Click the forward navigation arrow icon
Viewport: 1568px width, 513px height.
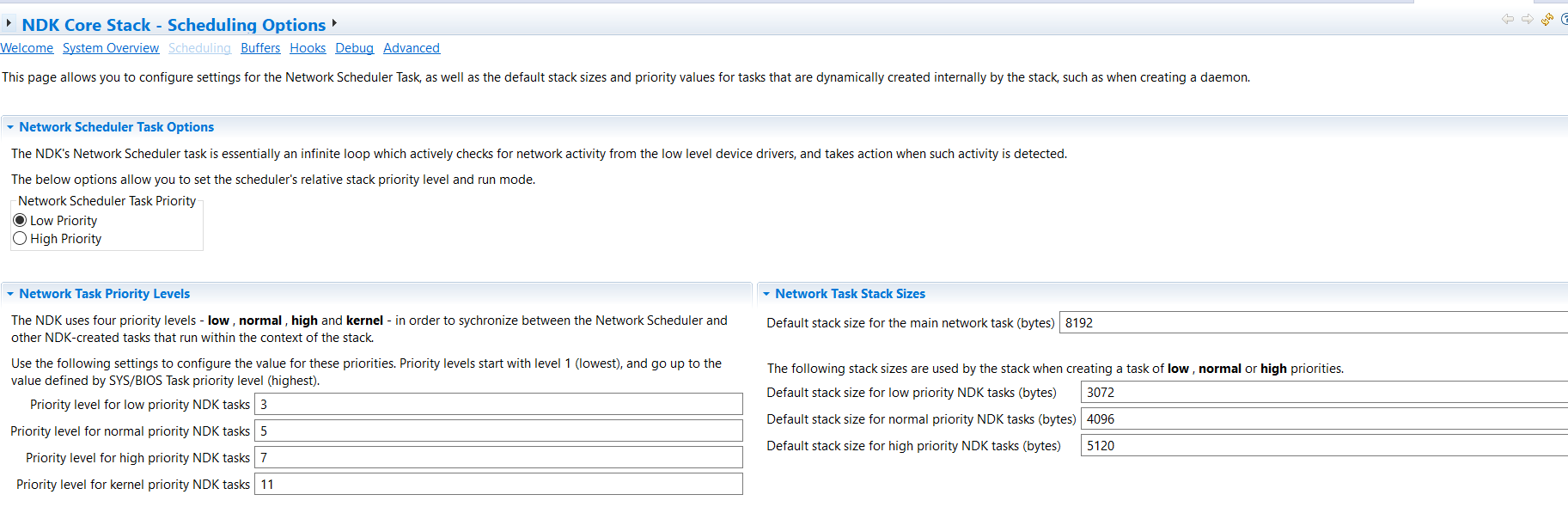point(1527,19)
